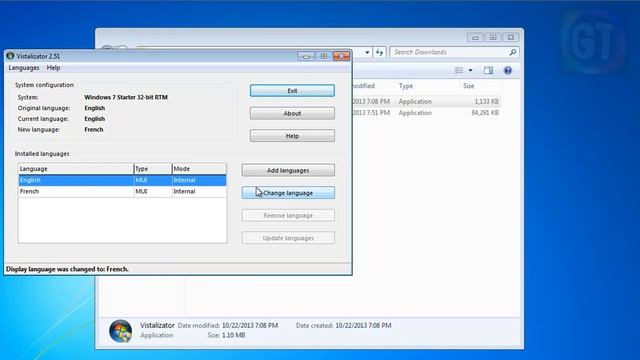Select the French row in Installed languages
This screenshot has width=640, height=360.
point(122,191)
